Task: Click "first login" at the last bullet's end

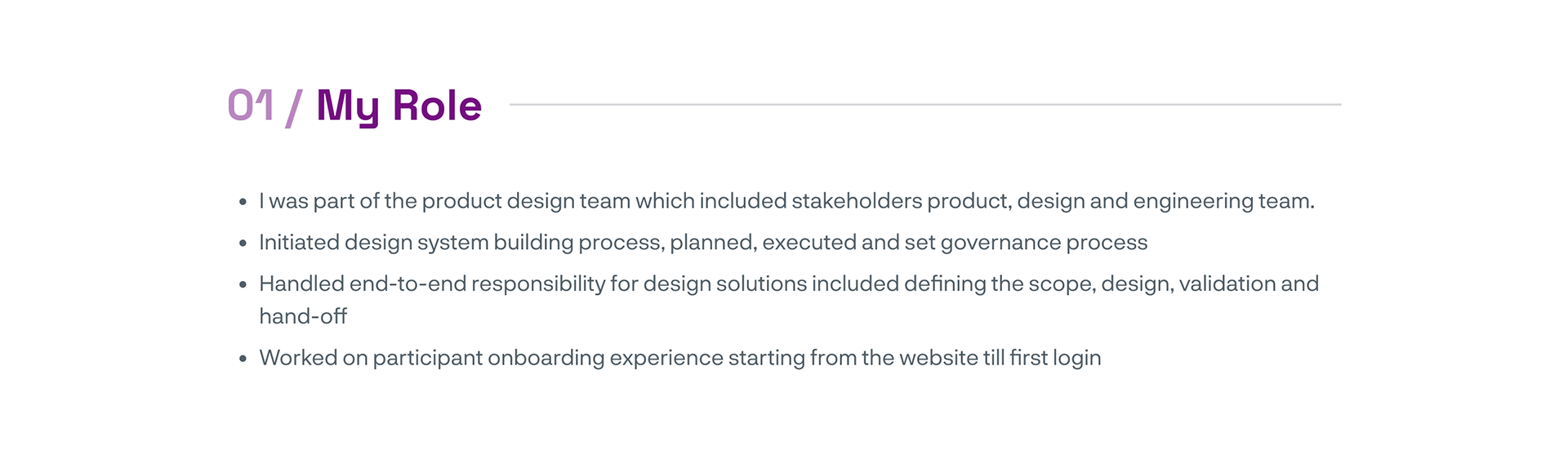Action: tap(1055, 358)
